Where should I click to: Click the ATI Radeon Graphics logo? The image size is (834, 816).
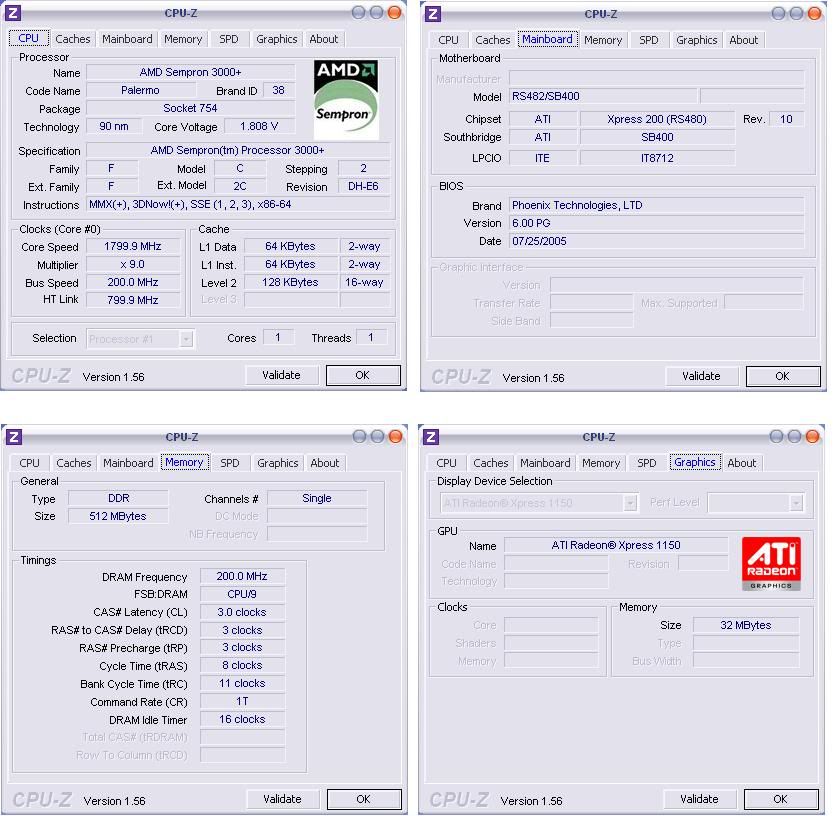pos(771,564)
